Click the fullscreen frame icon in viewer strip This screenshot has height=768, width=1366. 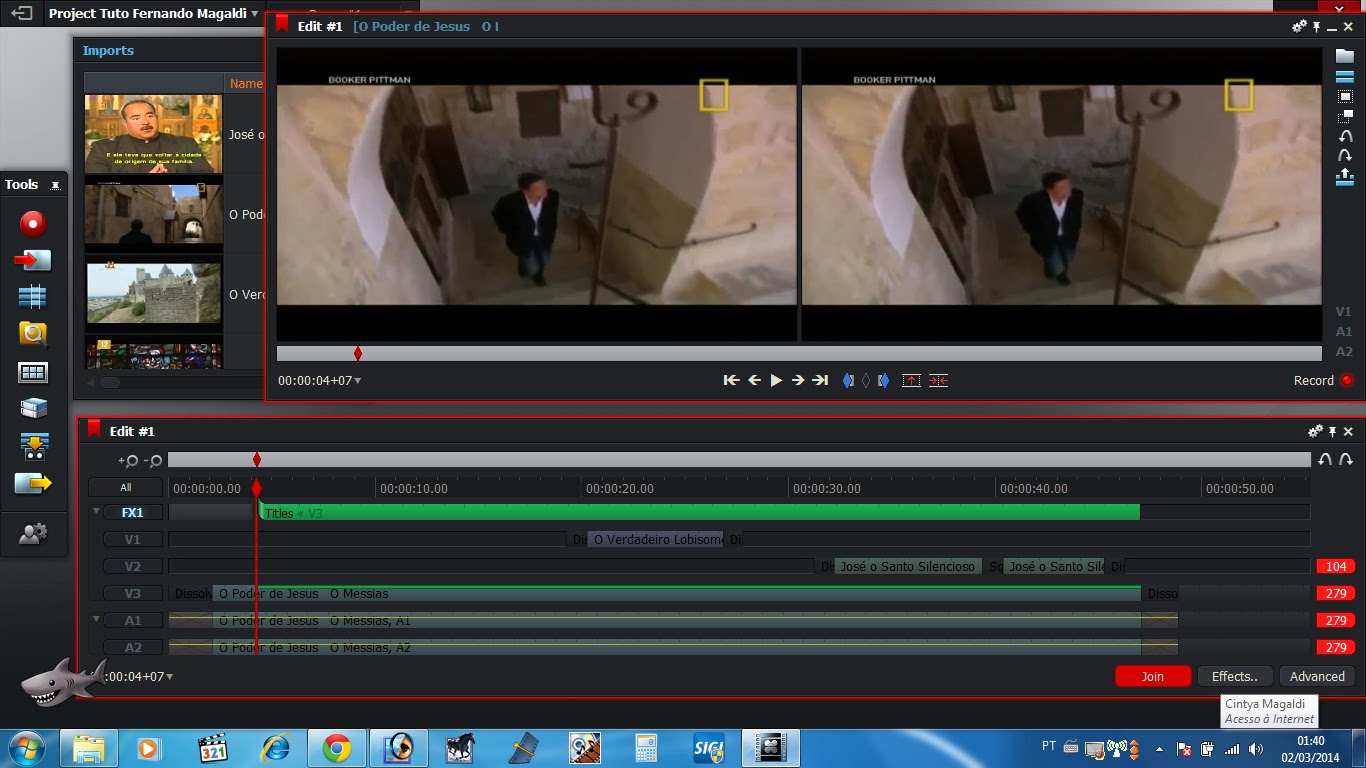(x=1345, y=97)
